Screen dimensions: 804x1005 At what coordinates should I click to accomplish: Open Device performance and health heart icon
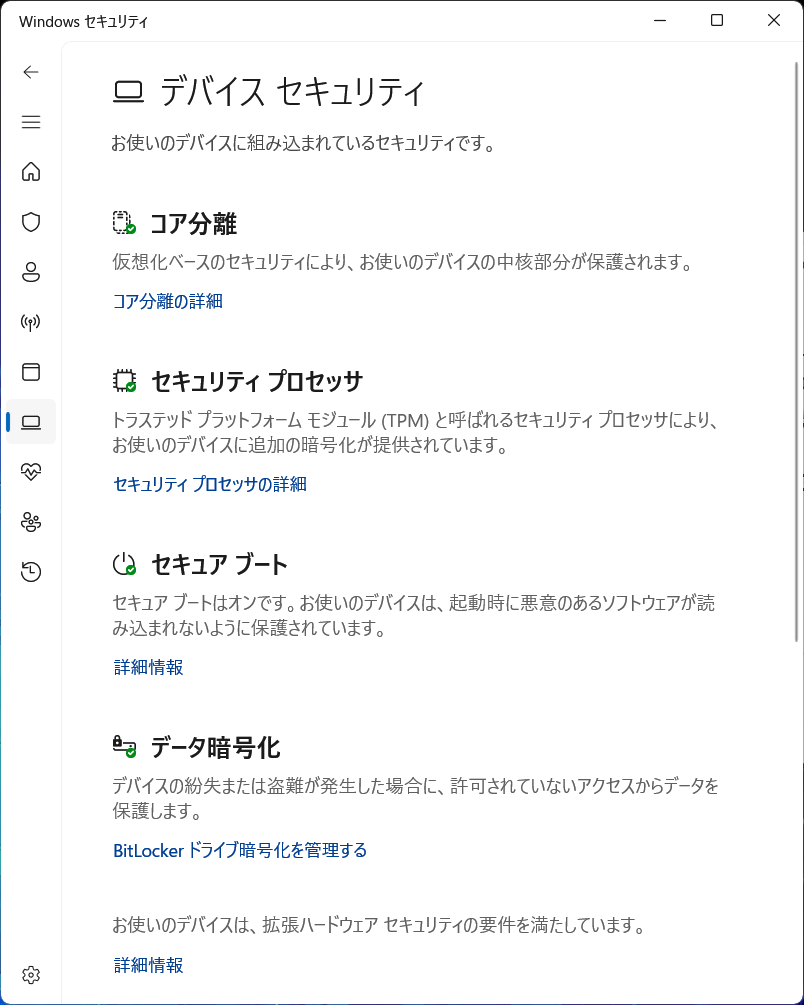coord(31,471)
